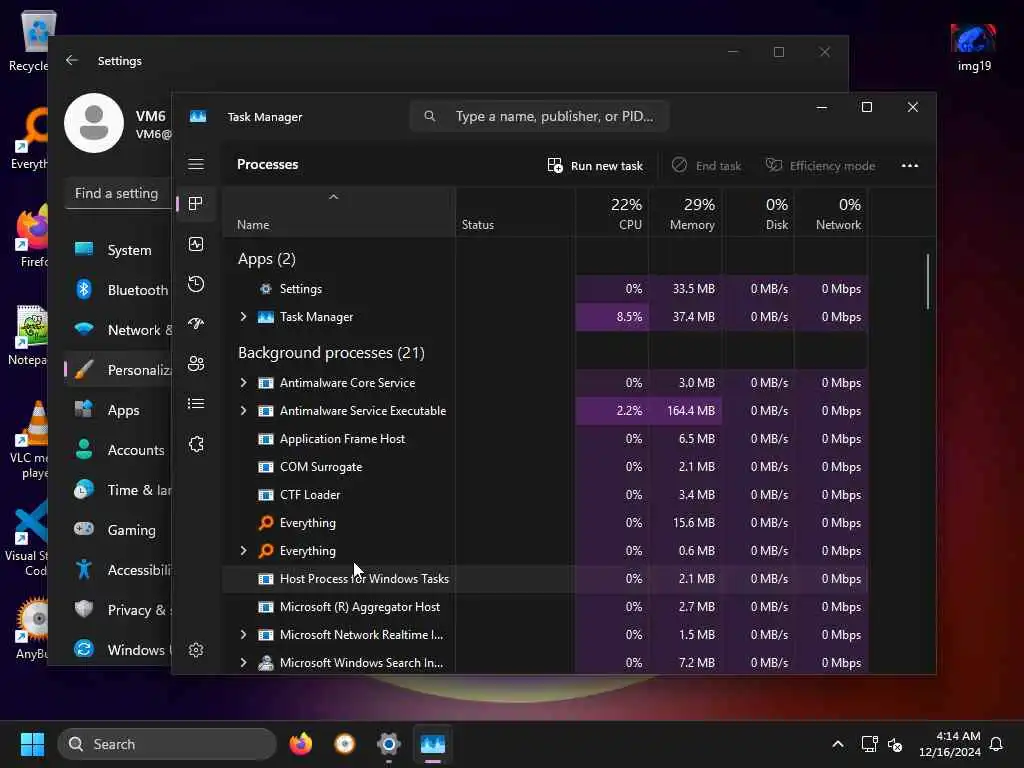Open the App history icon in sidebar
This screenshot has height=768, width=1024.
tap(196, 284)
